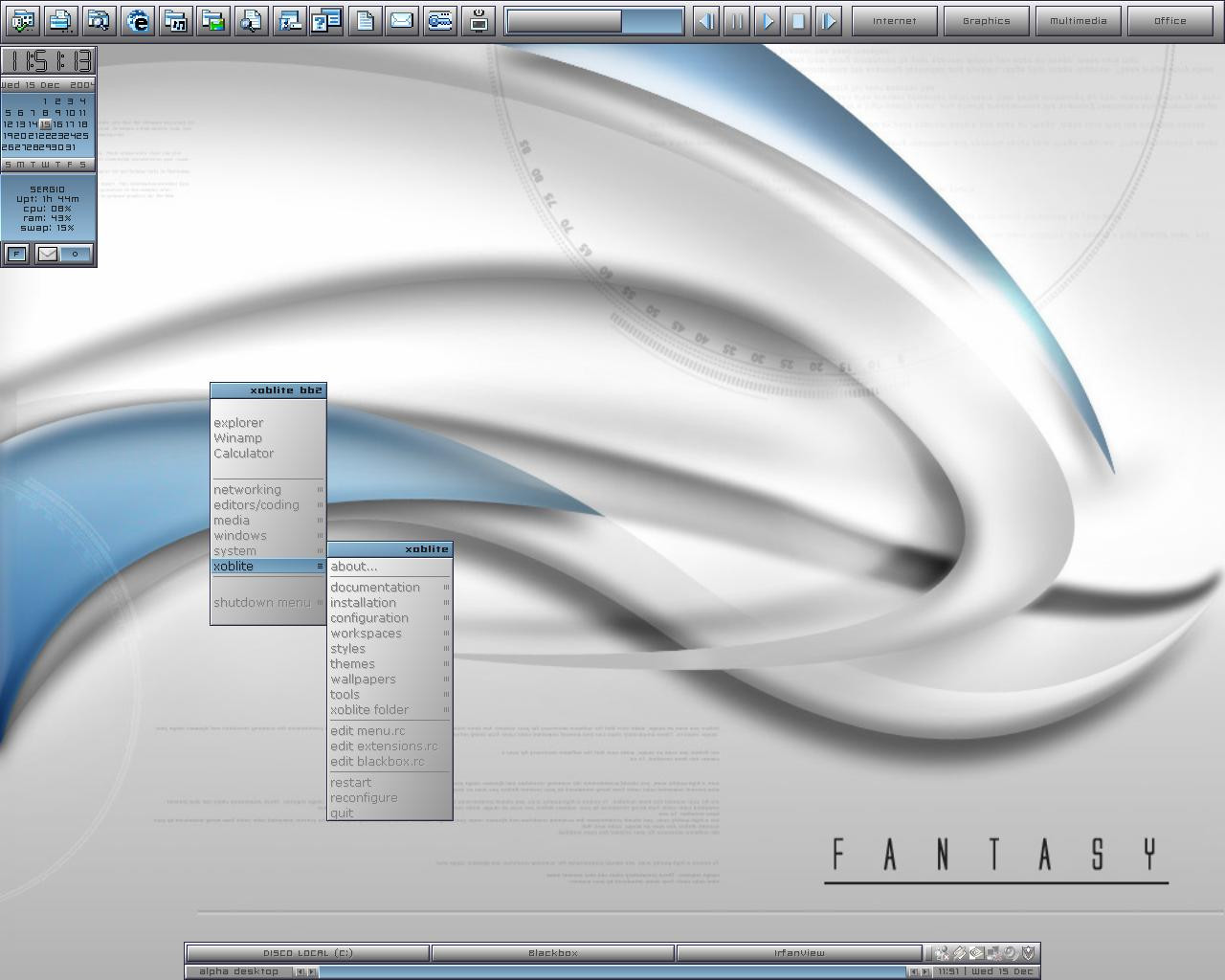
Task: Expand the themes submenu
Action: coord(390,664)
